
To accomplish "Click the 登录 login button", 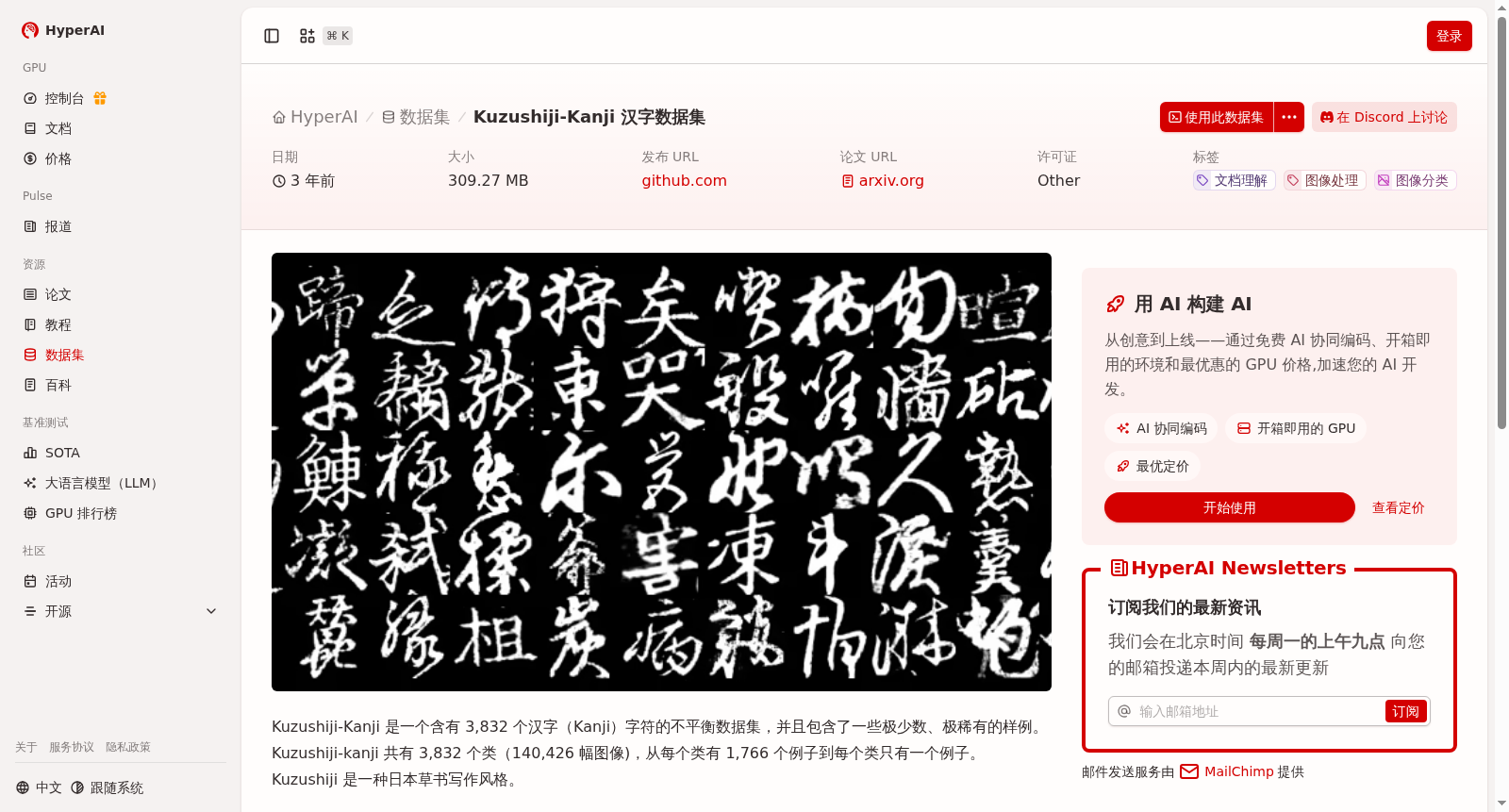I will pyautogui.click(x=1449, y=36).
